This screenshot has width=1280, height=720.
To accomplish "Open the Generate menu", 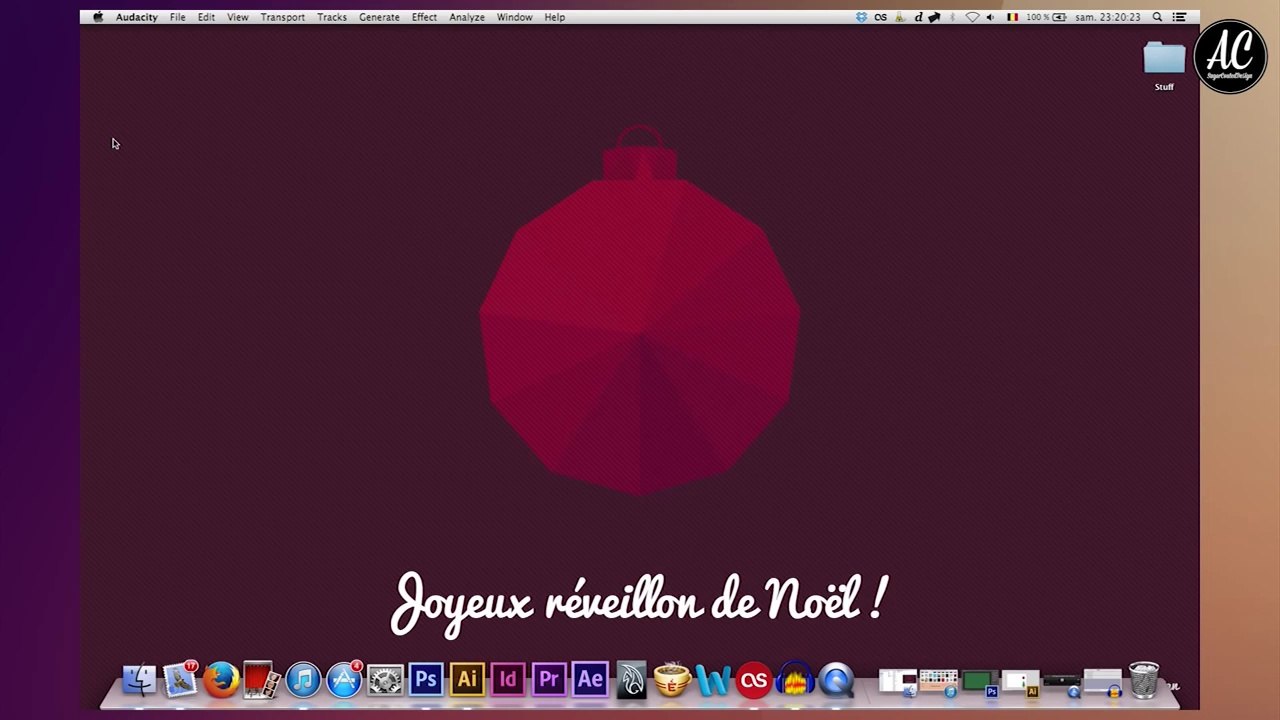I will point(379,17).
